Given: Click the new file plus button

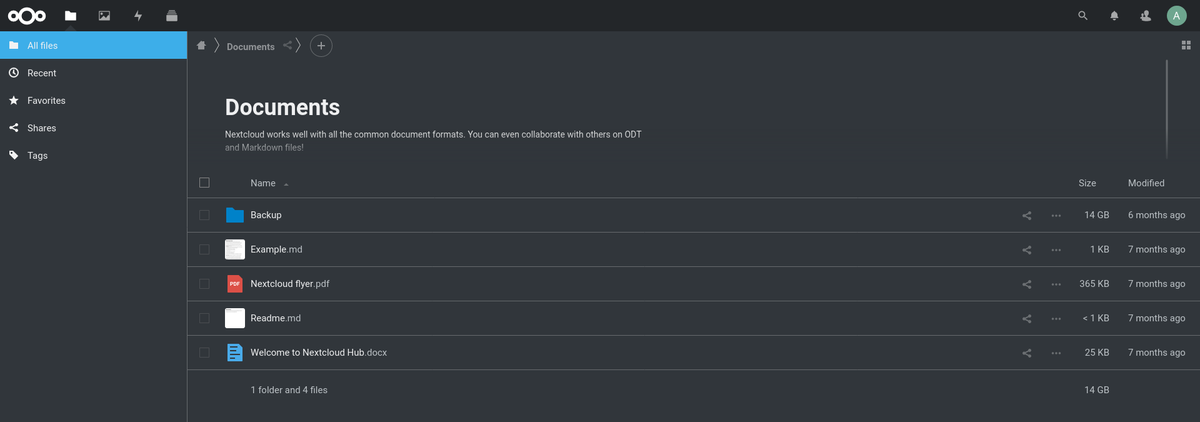Looking at the screenshot, I should [x=321, y=45].
